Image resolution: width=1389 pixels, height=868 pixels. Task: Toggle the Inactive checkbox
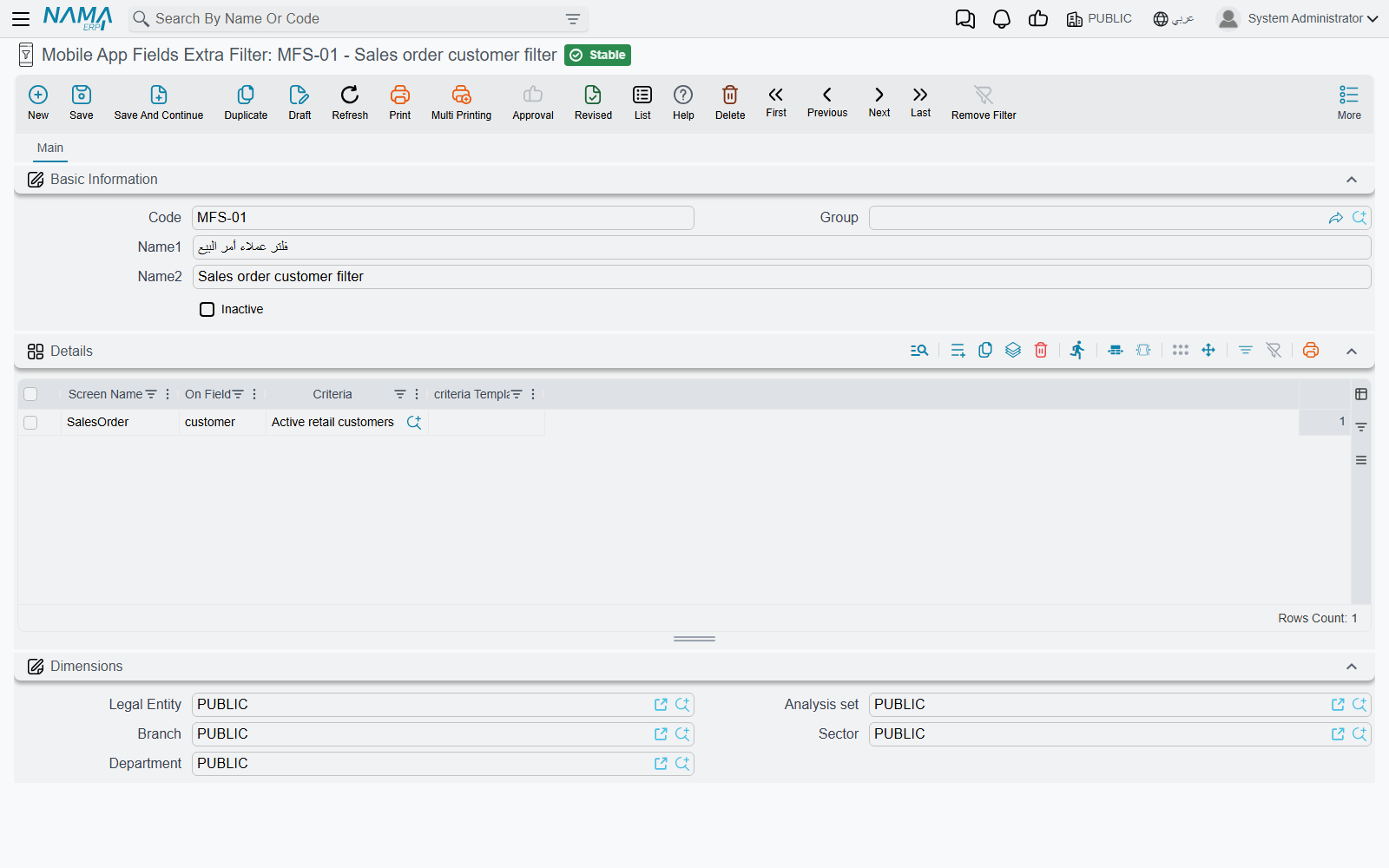click(207, 309)
